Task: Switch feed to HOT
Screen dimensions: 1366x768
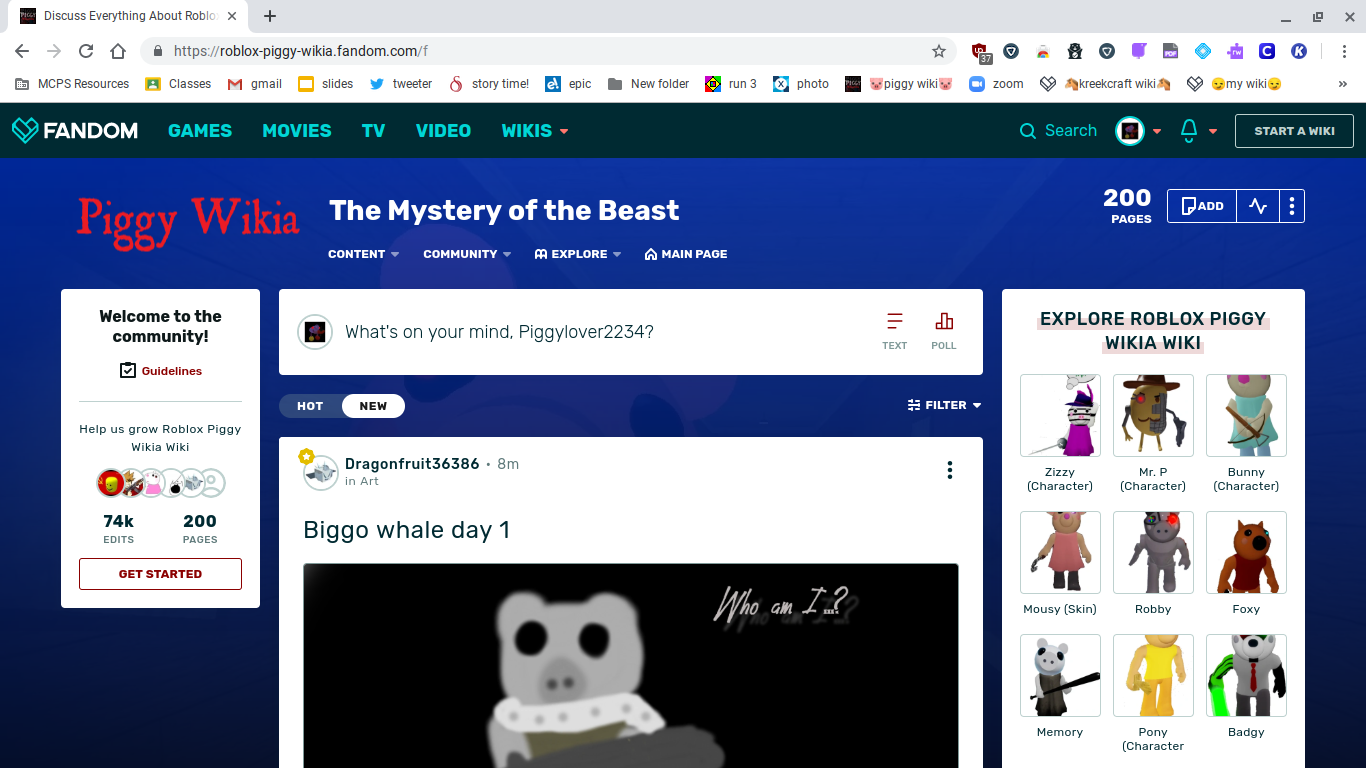Action: tap(310, 406)
